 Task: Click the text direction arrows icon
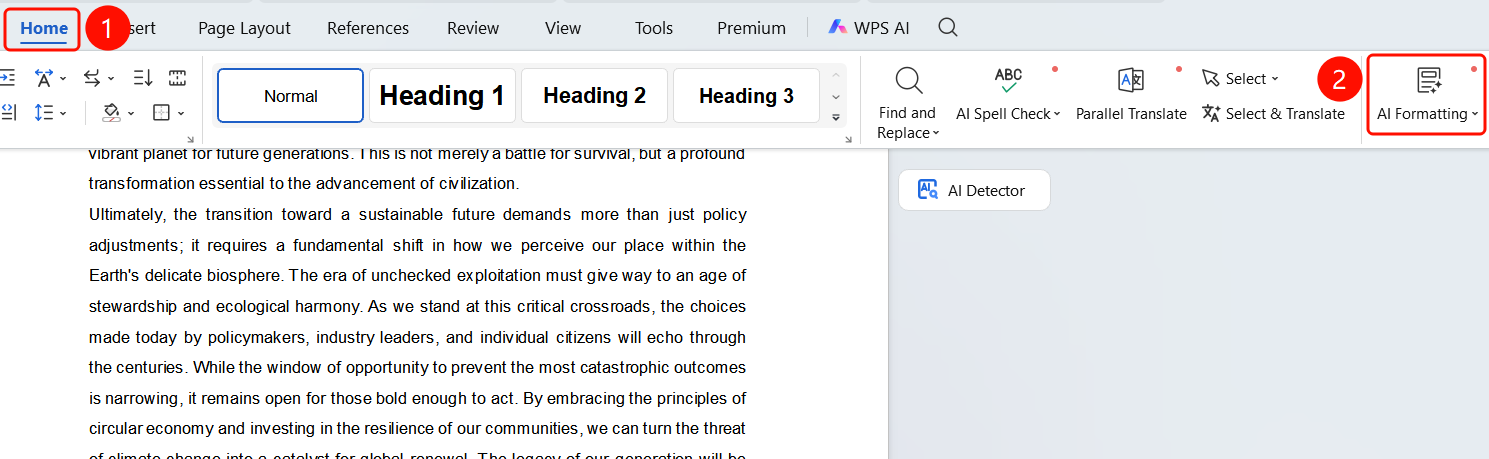(x=91, y=78)
